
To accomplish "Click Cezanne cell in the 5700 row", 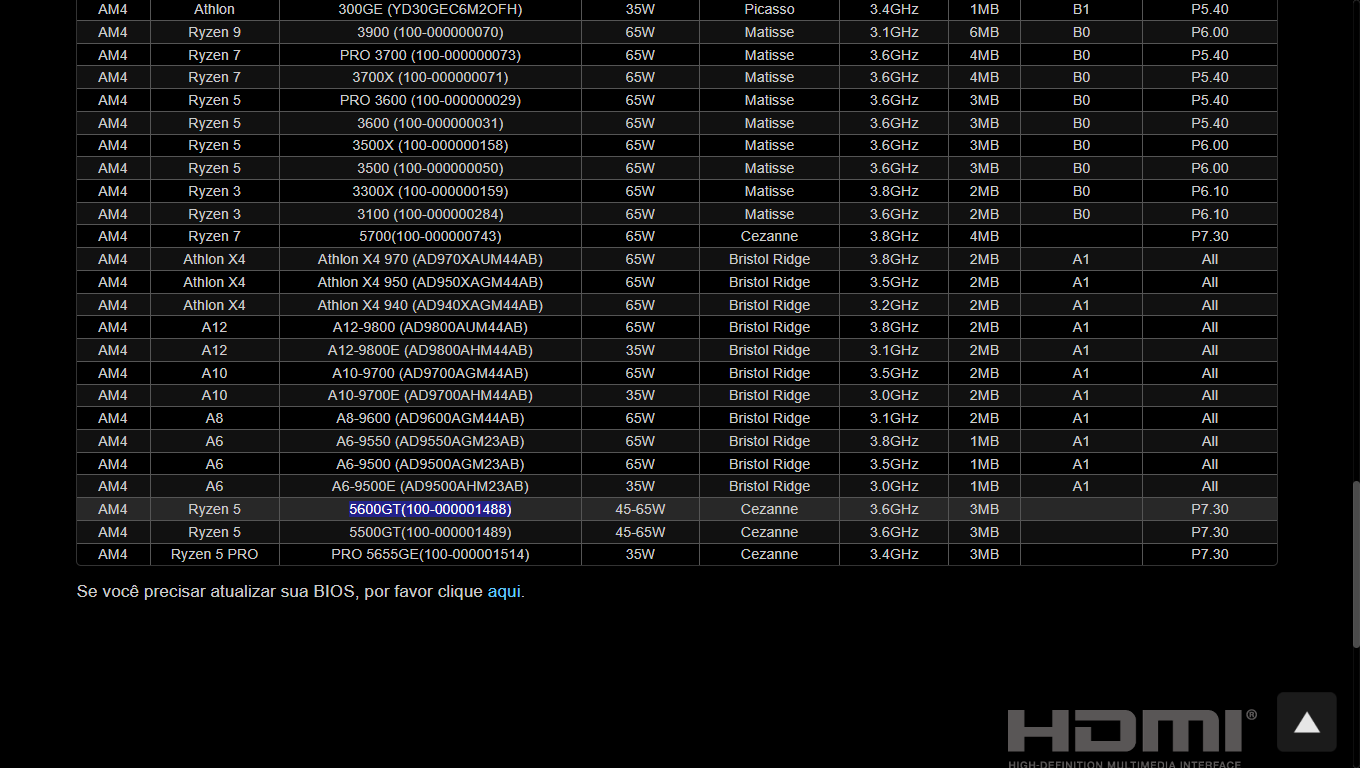I will click(769, 236).
